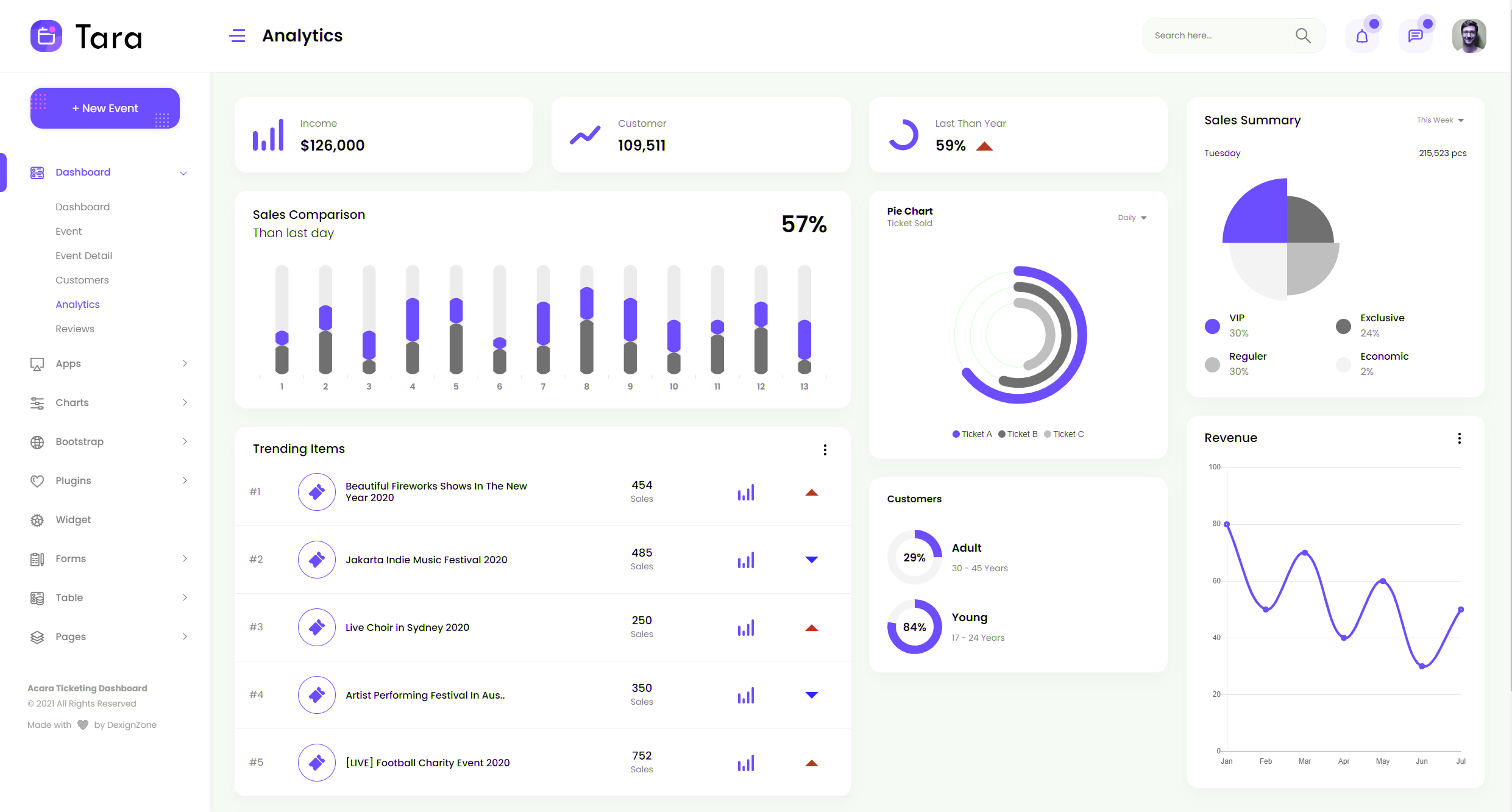The image size is (1512, 812).
Task: Click bar chart icon in Football Charity Event row
Action: [x=746, y=763]
